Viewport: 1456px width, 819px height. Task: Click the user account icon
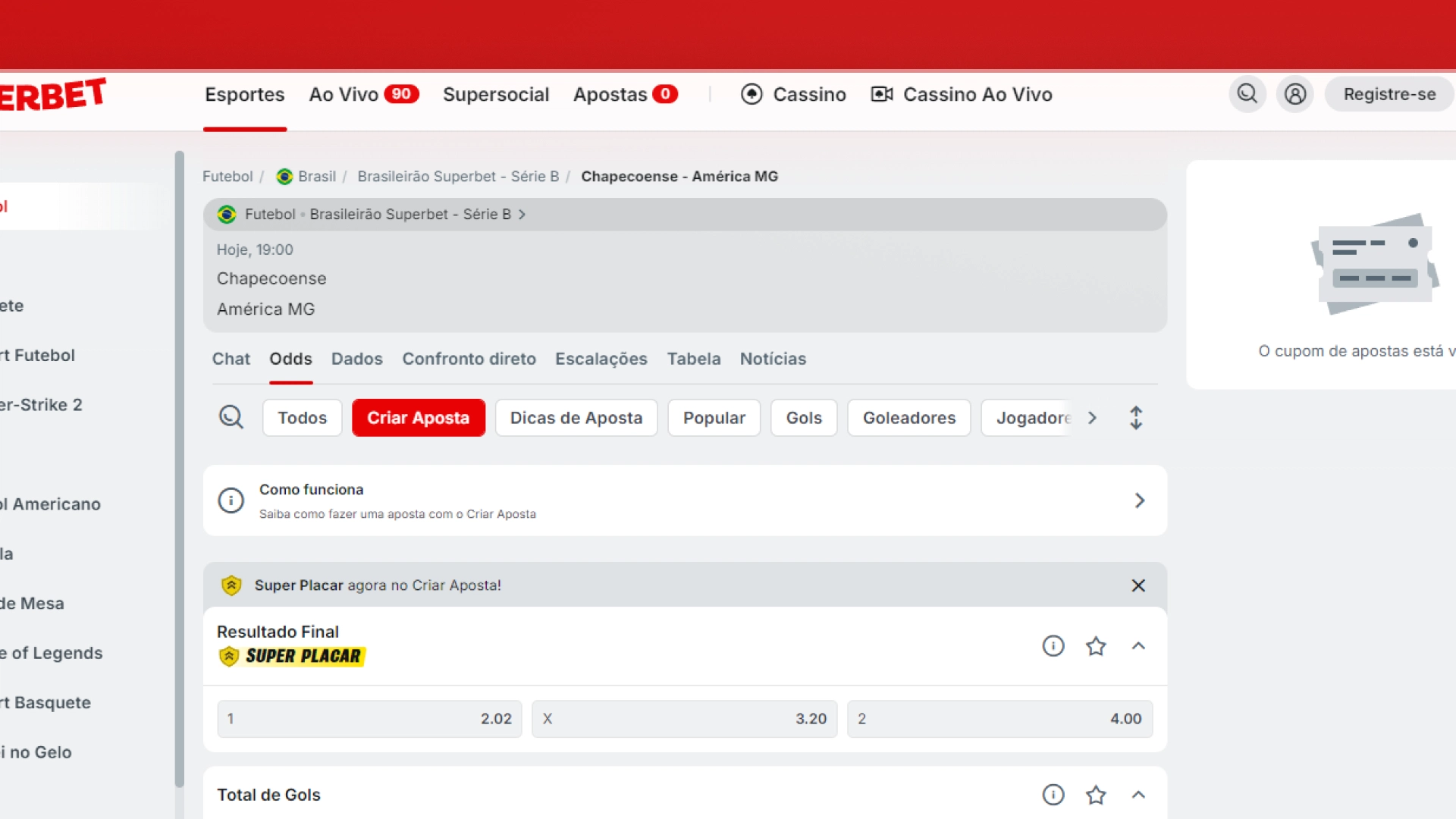click(1295, 94)
